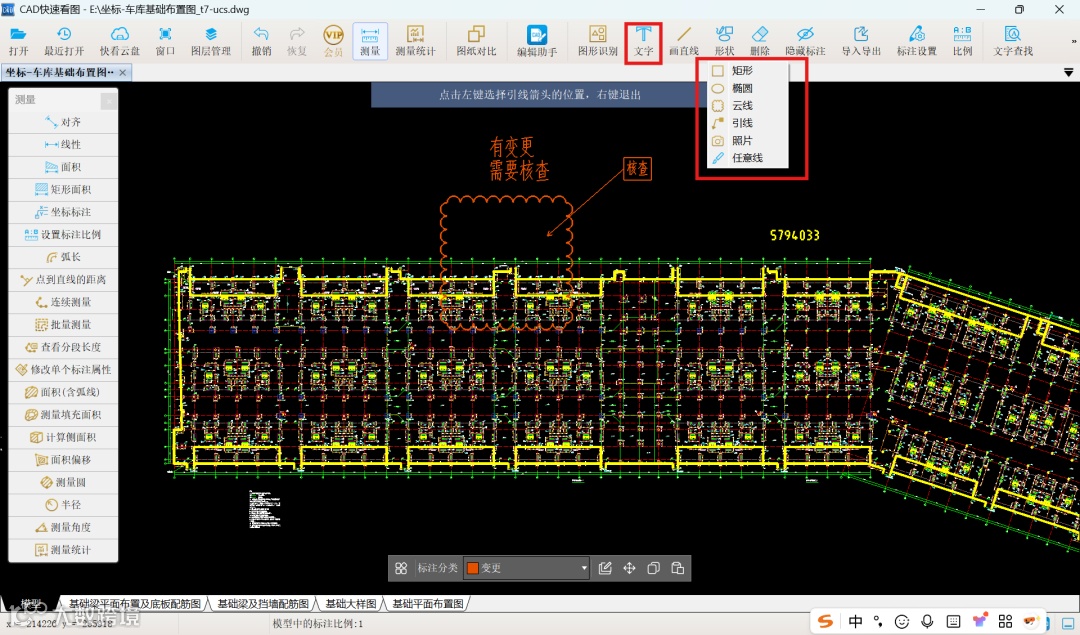Close the 测量 side panel

[x=109, y=101]
